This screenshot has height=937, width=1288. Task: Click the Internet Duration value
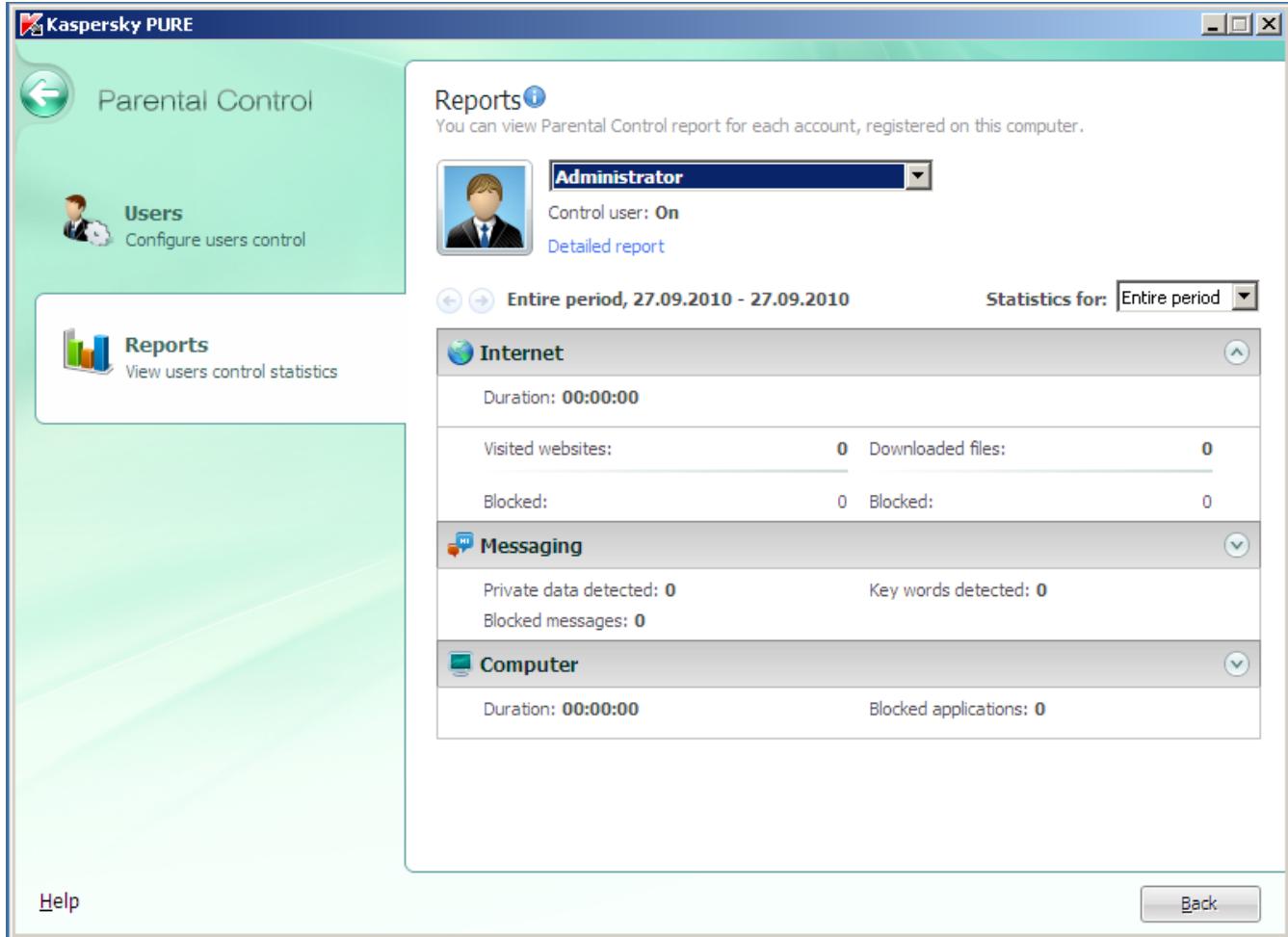pos(600,398)
